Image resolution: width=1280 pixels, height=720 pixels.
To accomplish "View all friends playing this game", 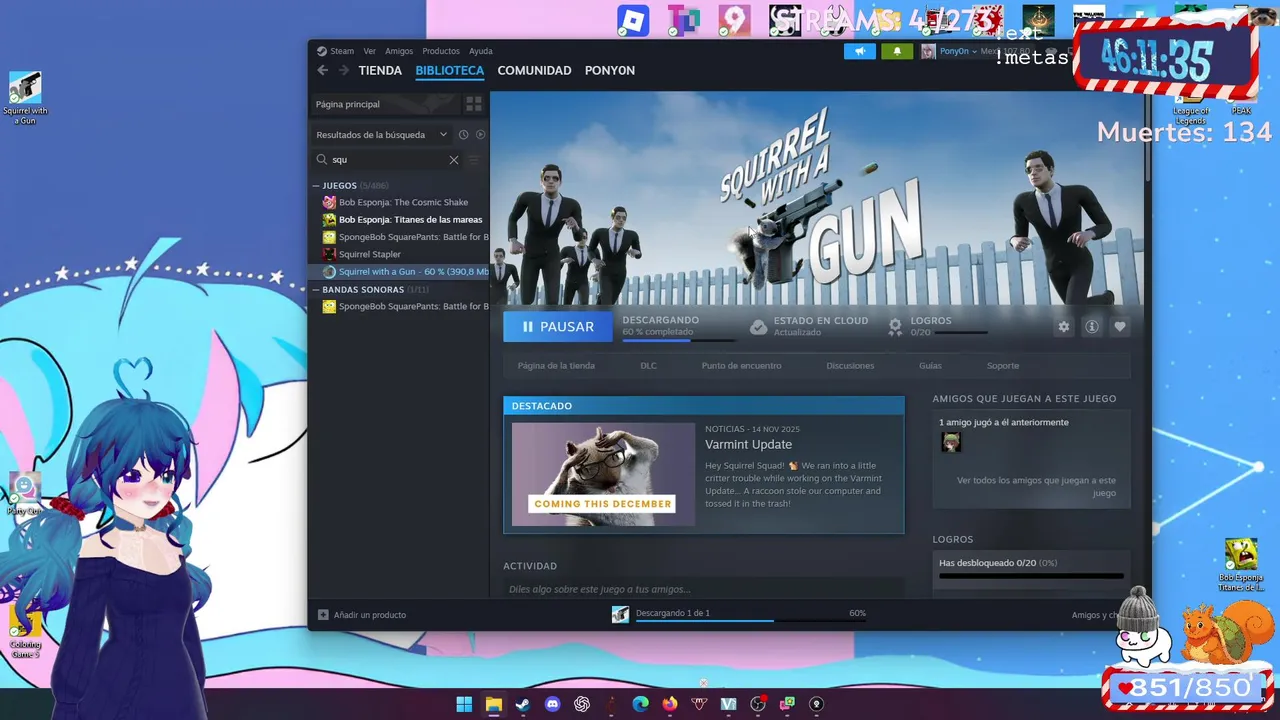I will pos(1036,487).
